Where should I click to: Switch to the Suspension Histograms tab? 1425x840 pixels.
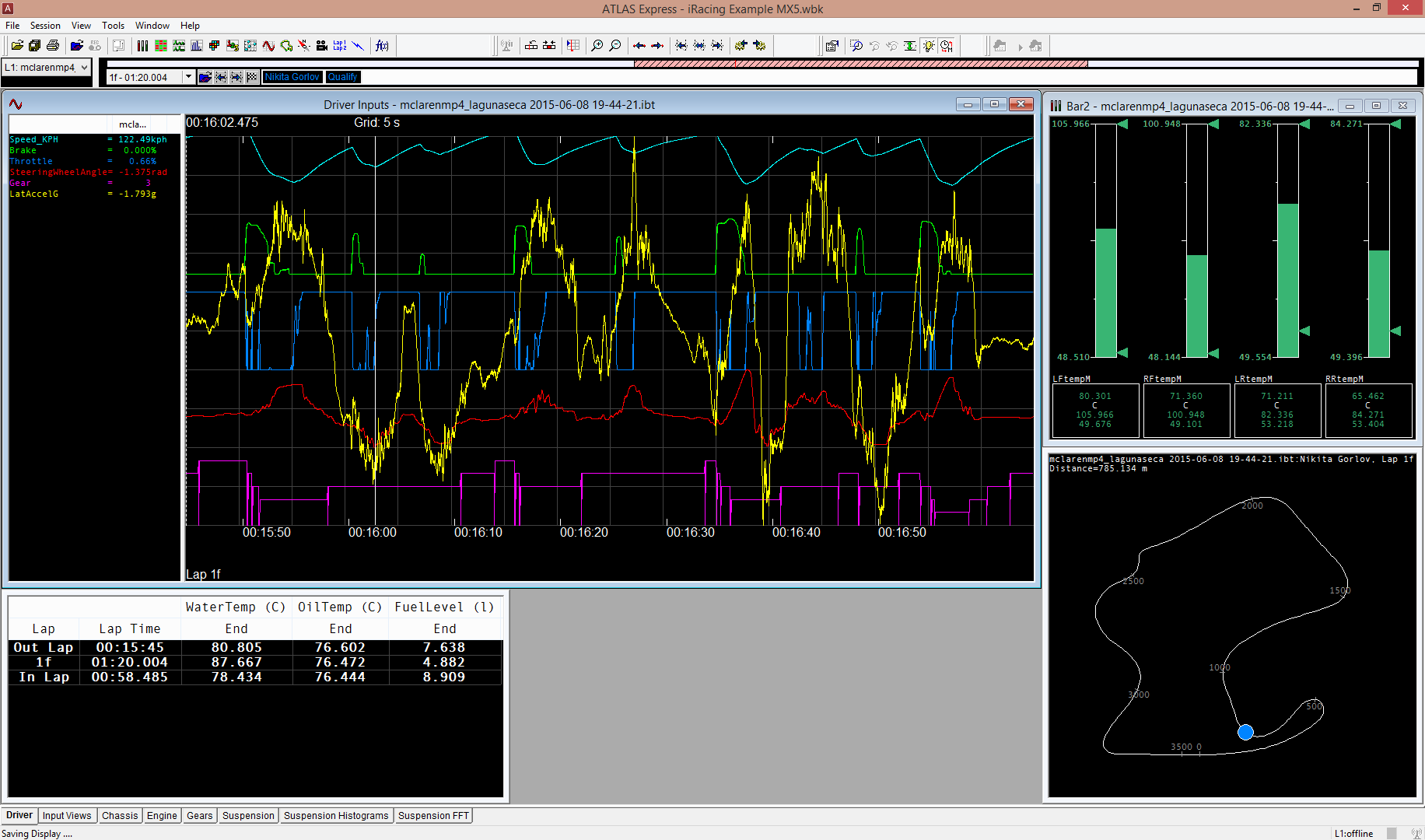(x=335, y=816)
